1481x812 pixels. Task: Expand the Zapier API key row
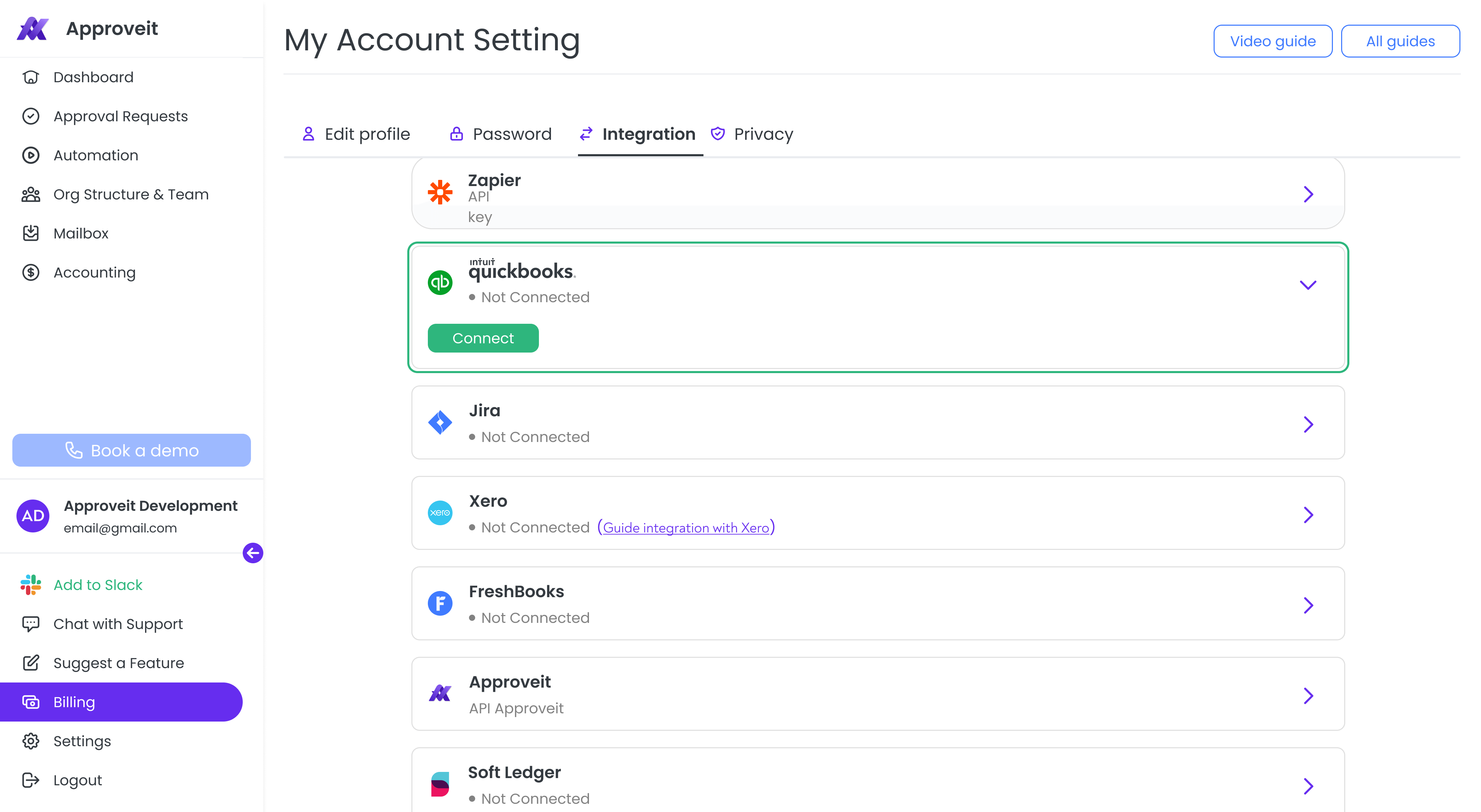[x=1308, y=194]
